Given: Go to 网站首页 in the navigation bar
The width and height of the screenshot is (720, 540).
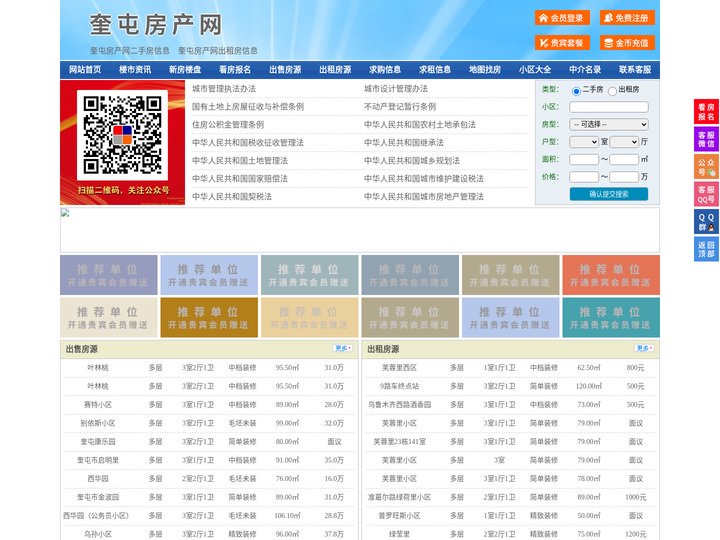Looking at the screenshot, I should pyautogui.click(x=85, y=70).
